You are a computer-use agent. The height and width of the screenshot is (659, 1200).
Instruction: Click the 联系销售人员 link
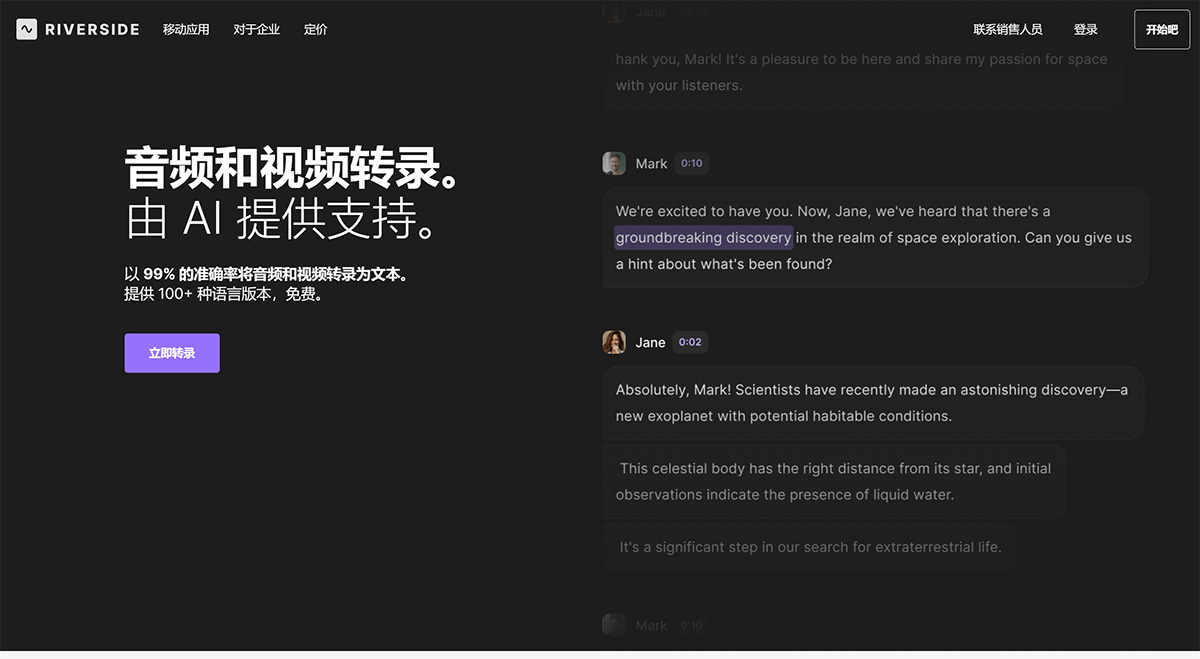[1010, 29]
